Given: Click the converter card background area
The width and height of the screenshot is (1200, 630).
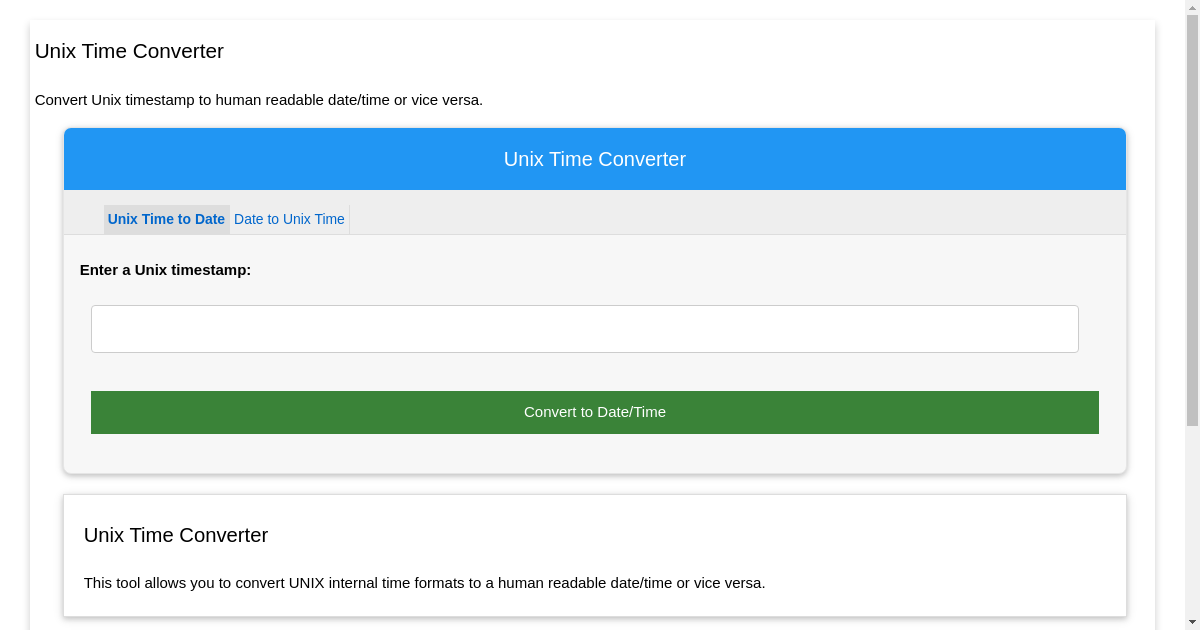Looking at the screenshot, I should (595, 455).
